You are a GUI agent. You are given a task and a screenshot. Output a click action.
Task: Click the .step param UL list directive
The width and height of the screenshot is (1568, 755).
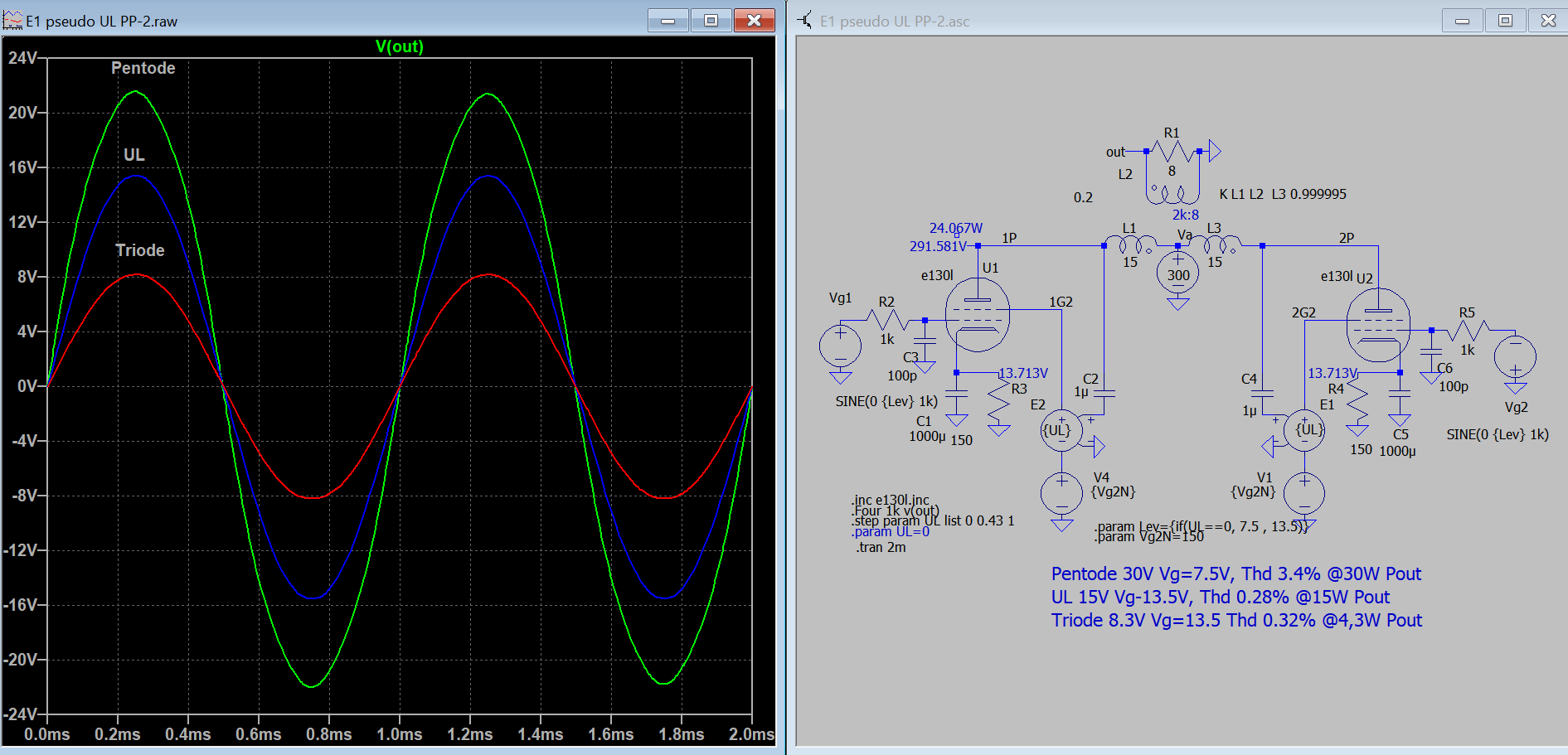pos(933,520)
